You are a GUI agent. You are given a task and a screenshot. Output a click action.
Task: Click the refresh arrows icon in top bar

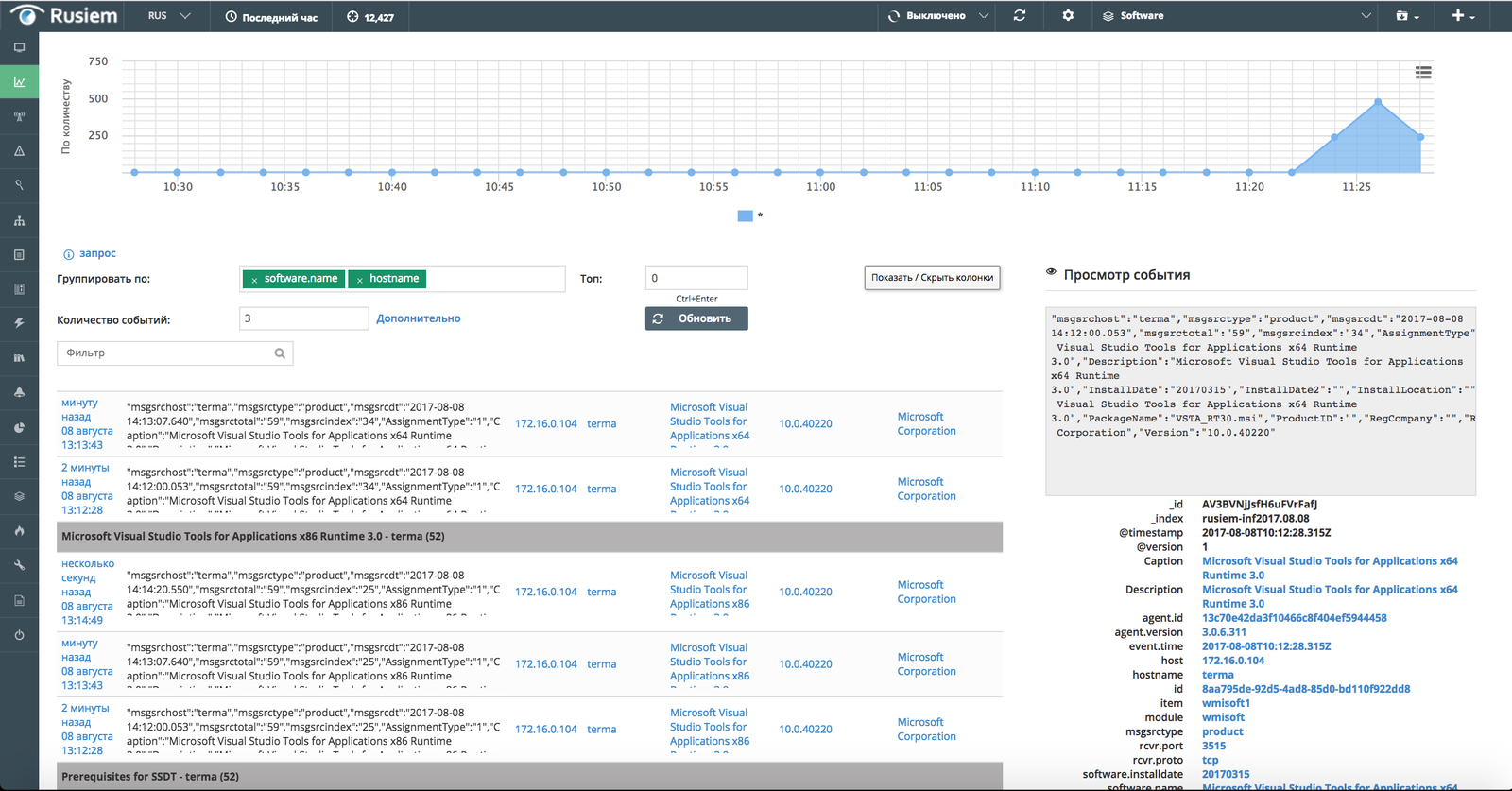pyautogui.click(x=1020, y=16)
